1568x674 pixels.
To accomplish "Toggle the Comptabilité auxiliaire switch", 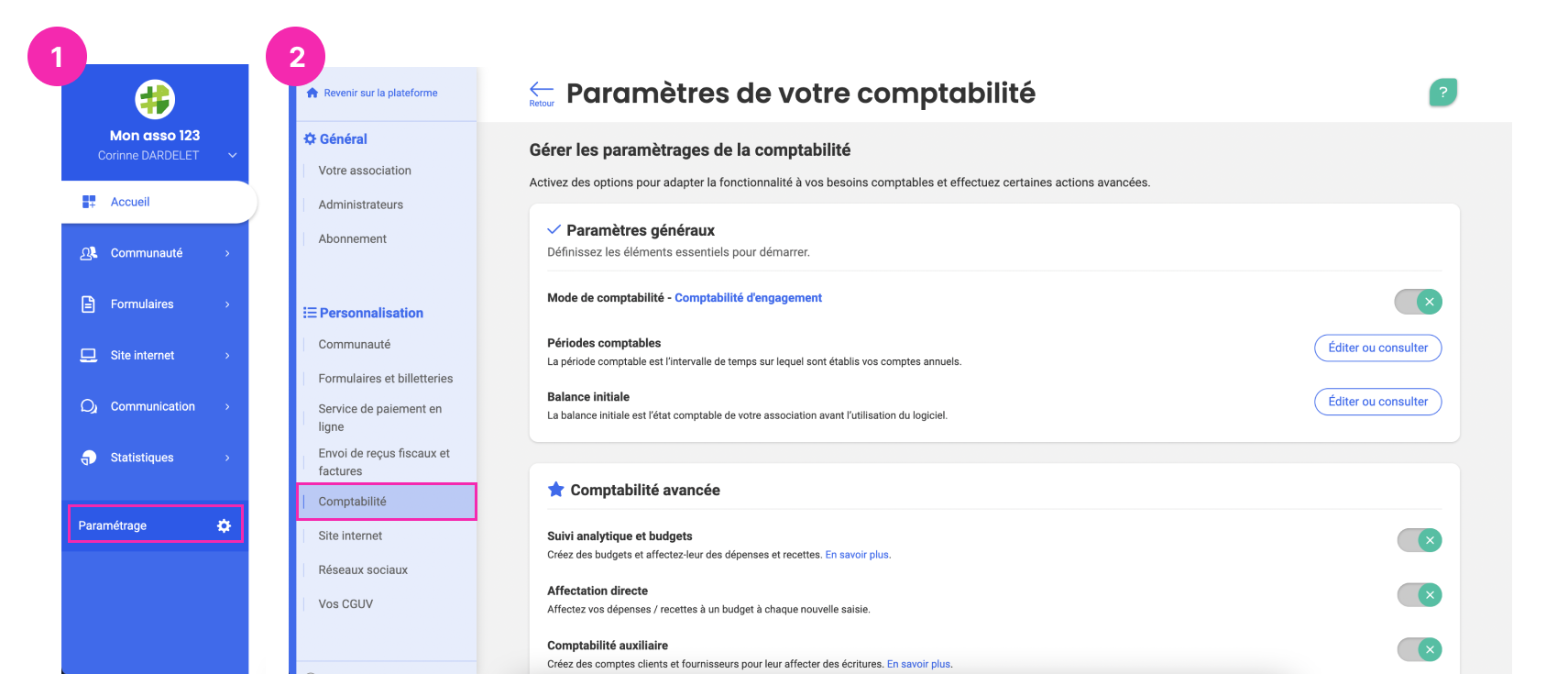I will point(1420,649).
